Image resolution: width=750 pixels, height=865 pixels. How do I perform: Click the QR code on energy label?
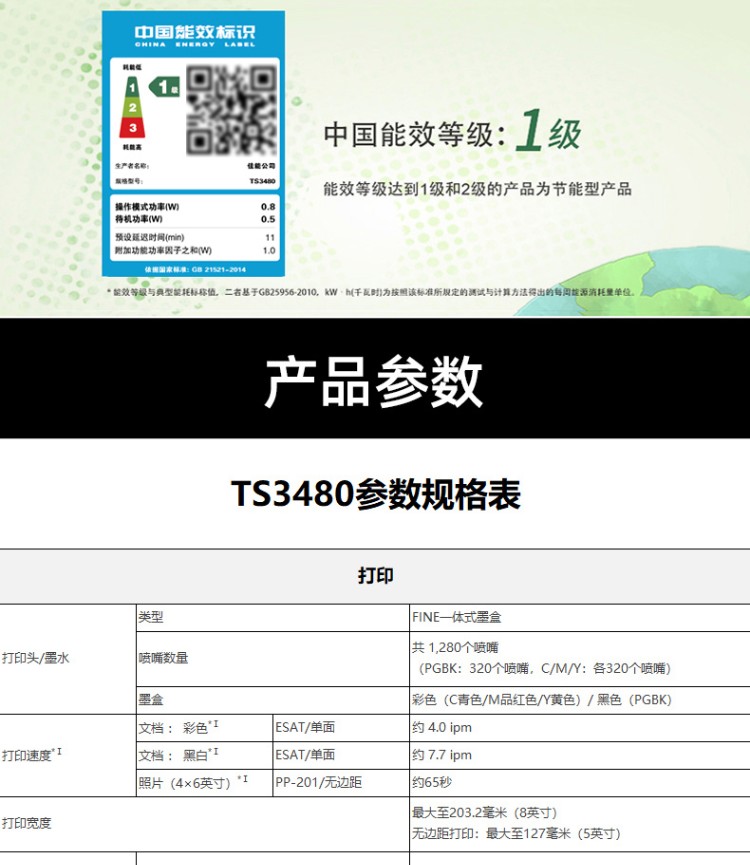[231, 110]
